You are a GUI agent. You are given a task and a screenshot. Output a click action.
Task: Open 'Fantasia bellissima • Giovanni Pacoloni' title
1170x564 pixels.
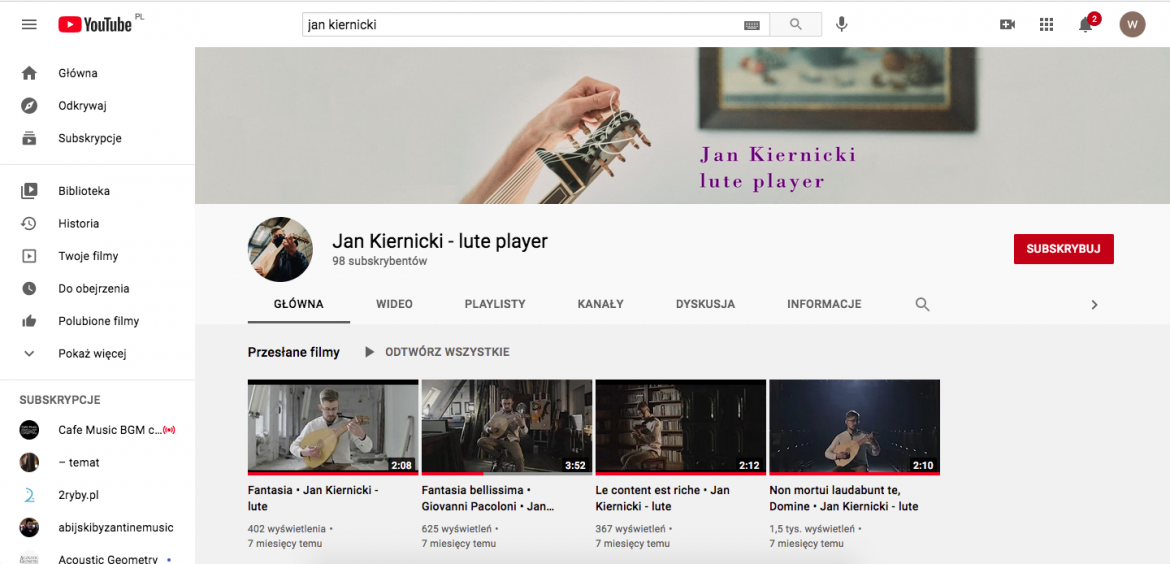point(488,498)
